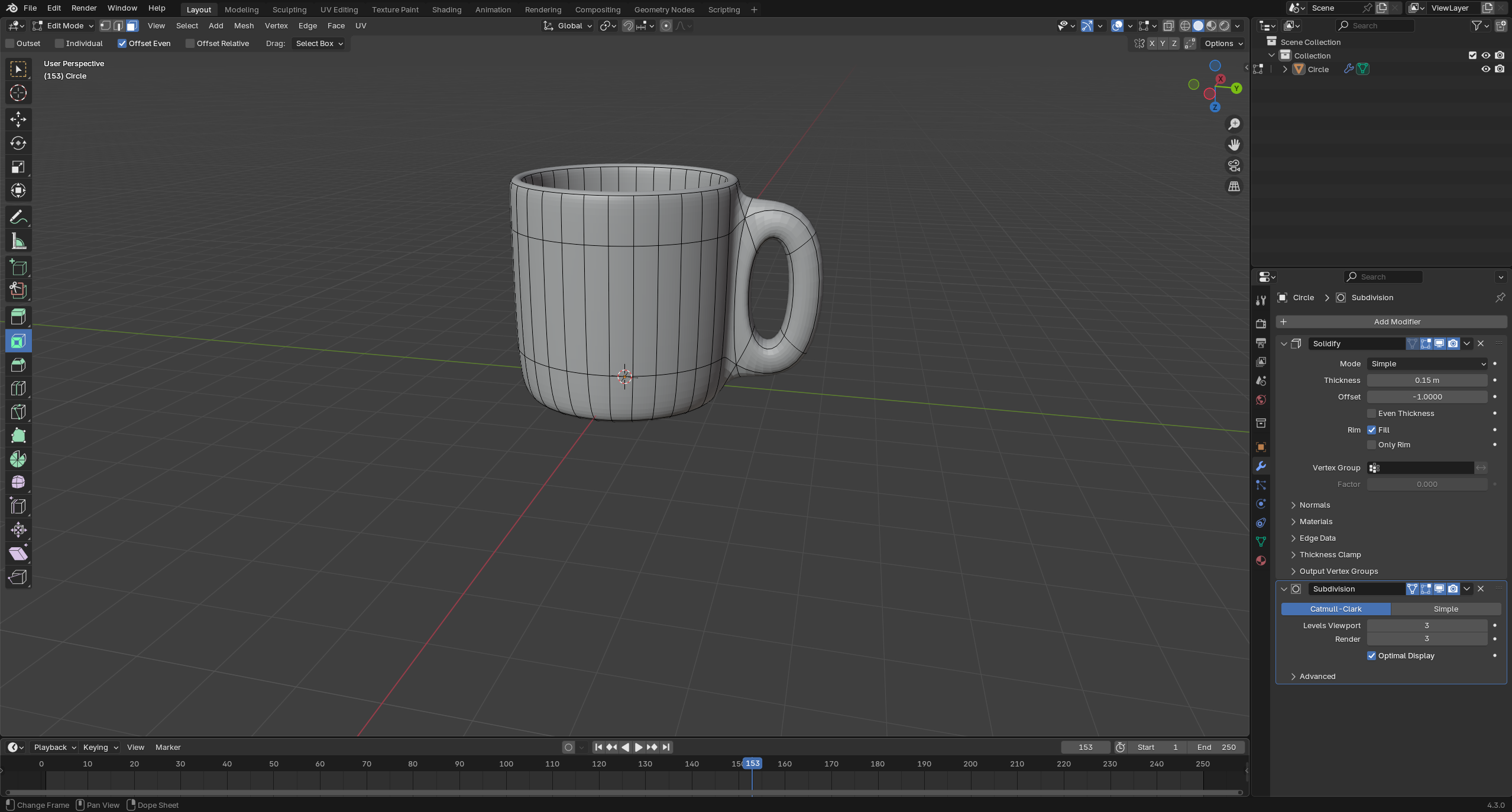
Task: Select the Bevel tool
Action: pyautogui.click(x=18, y=365)
